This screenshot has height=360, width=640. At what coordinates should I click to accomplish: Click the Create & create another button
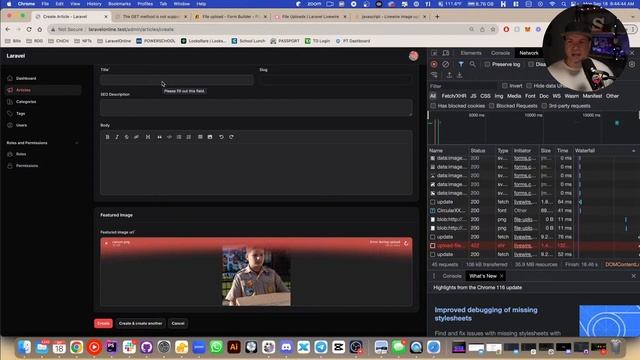(x=140, y=323)
